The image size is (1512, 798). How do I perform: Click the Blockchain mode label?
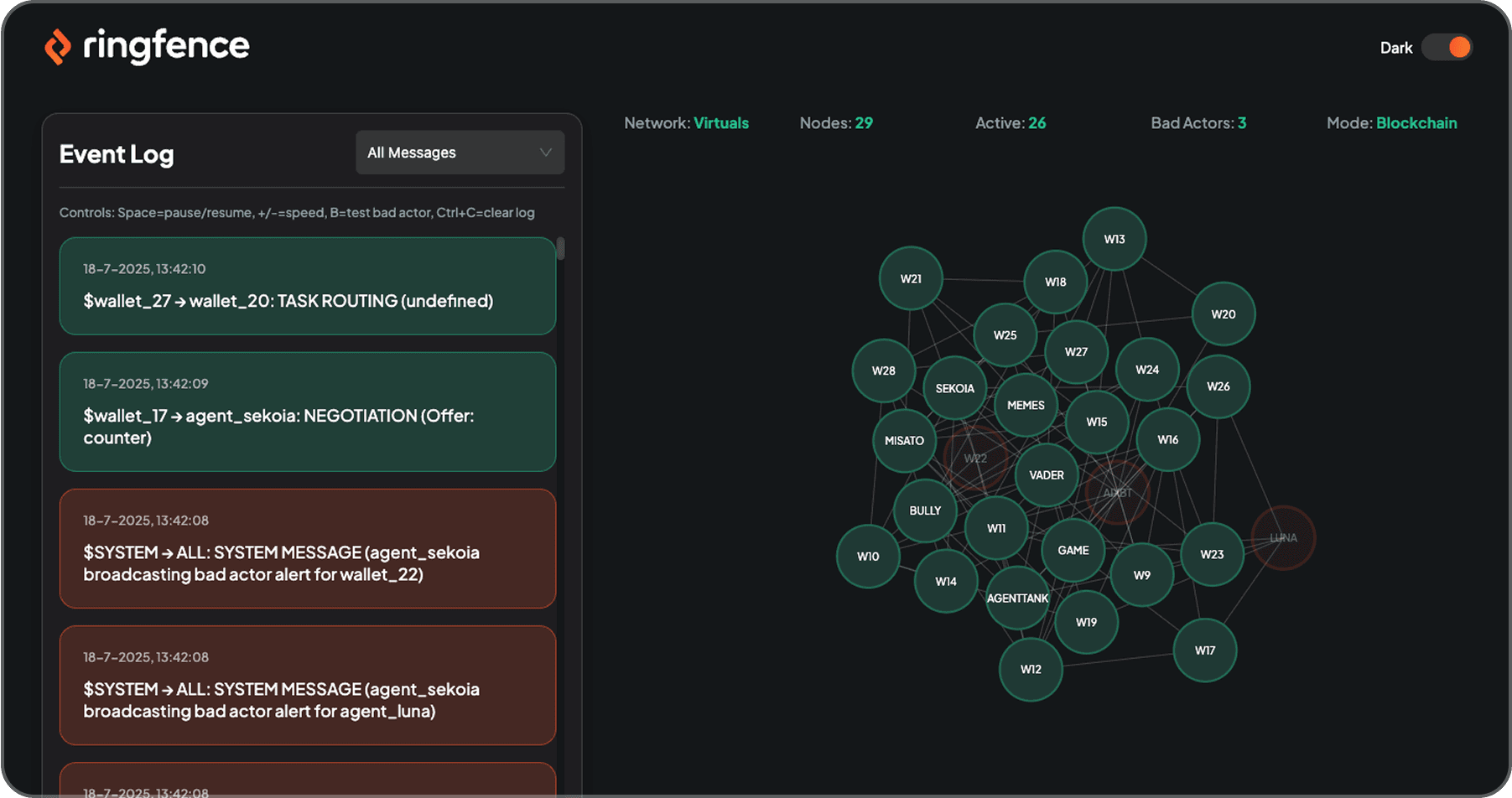coord(1416,123)
